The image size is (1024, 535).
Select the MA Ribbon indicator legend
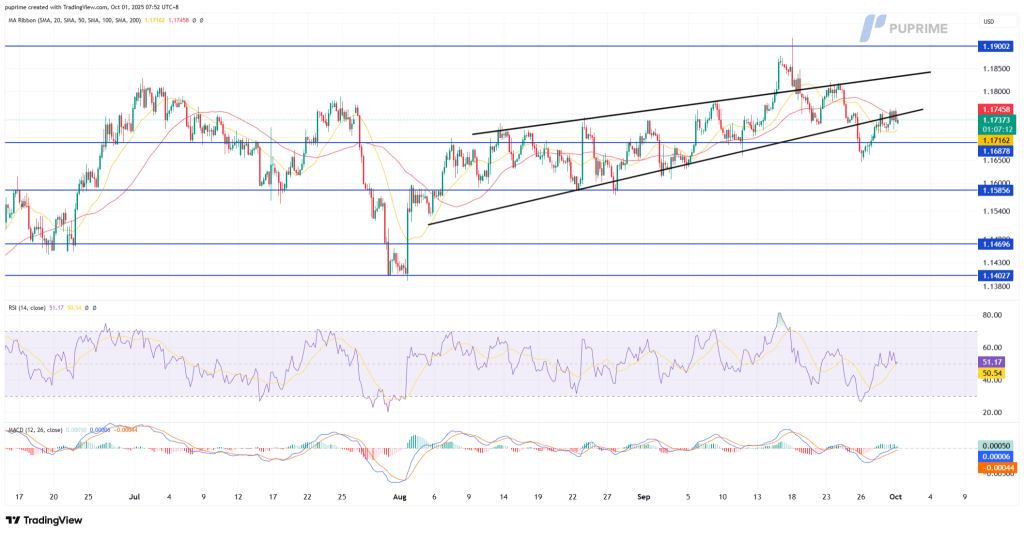tap(70, 19)
